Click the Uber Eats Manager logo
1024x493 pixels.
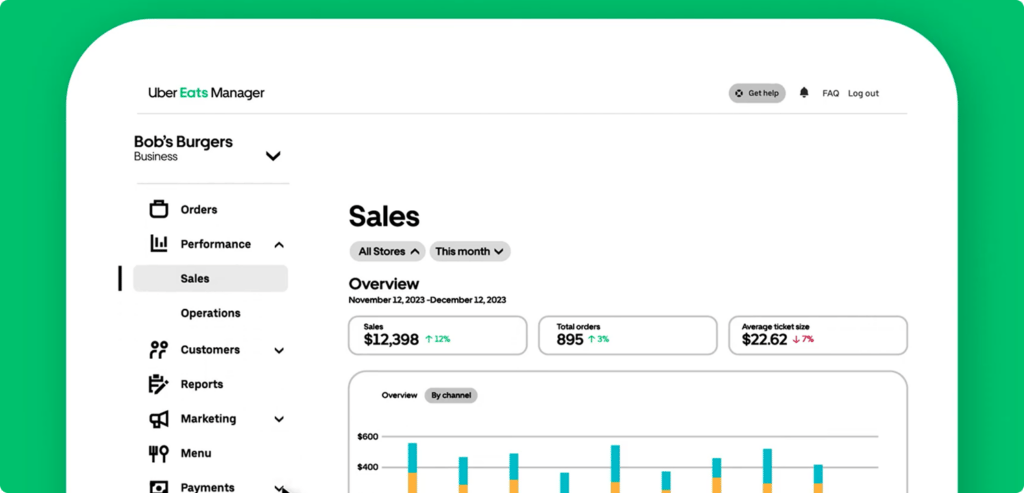[206, 93]
